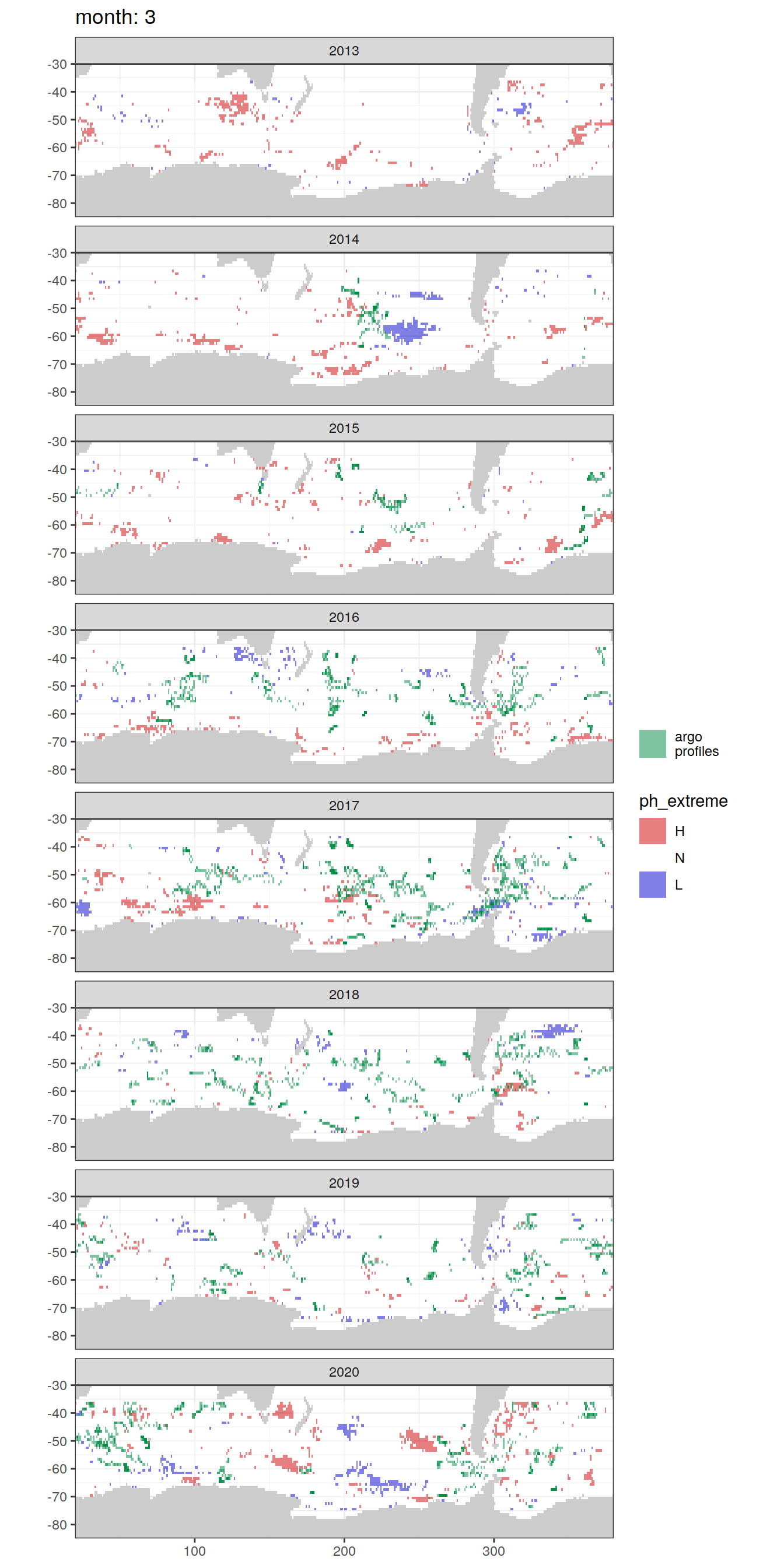Click the blue L legend swatch

pyautogui.click(x=652, y=884)
